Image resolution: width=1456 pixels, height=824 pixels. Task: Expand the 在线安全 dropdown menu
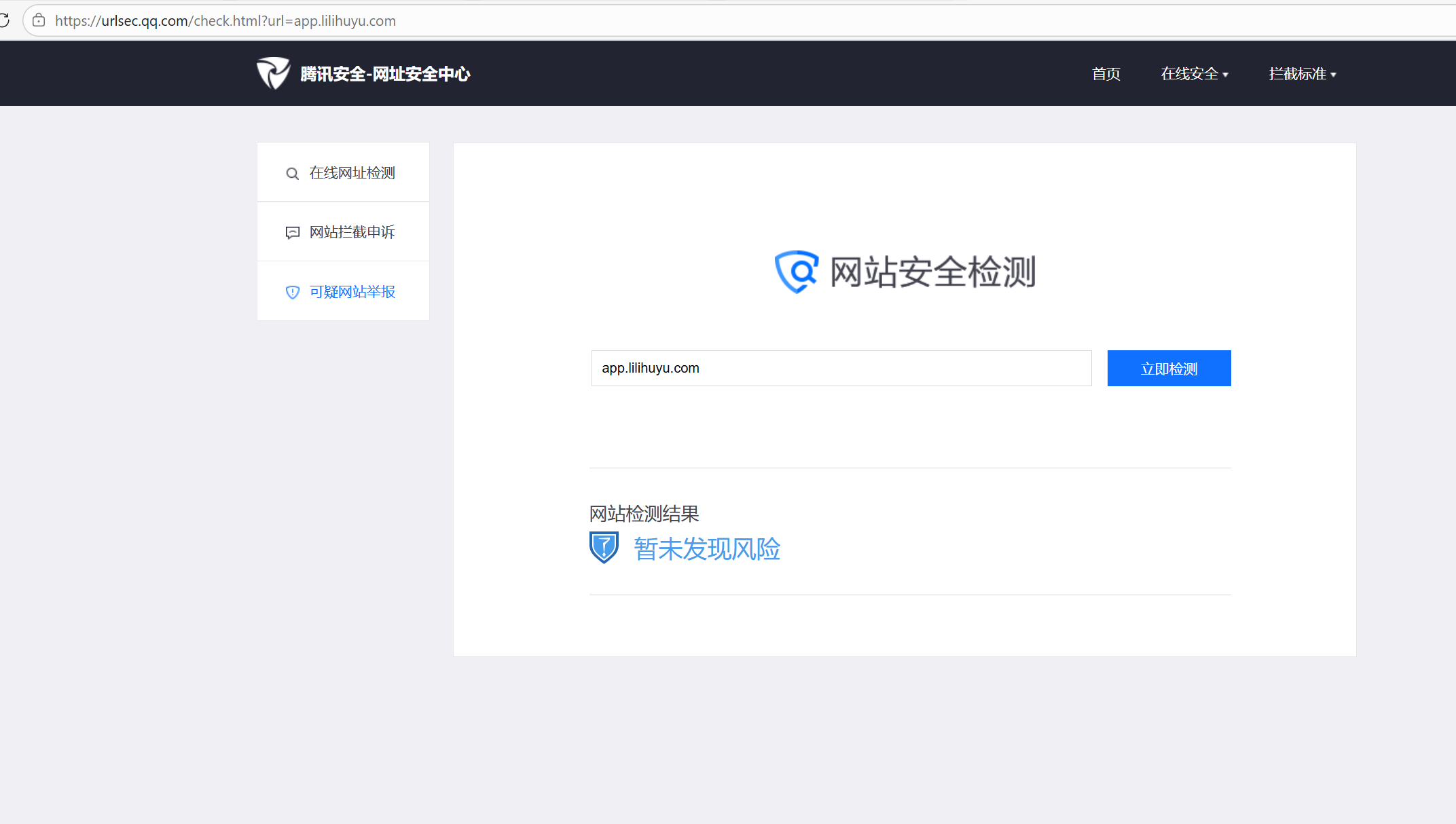coord(1189,74)
